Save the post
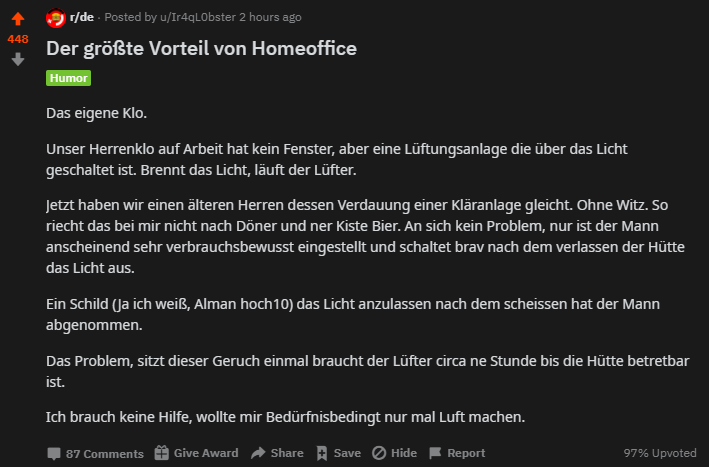This screenshot has height=467, width=709. click(347, 453)
